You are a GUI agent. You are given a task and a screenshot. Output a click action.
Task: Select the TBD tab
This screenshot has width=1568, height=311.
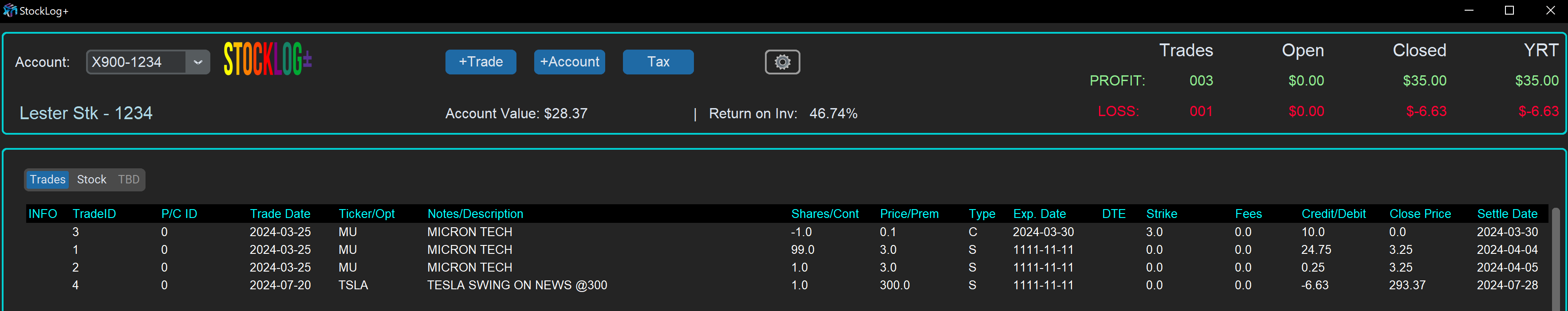pos(128,180)
